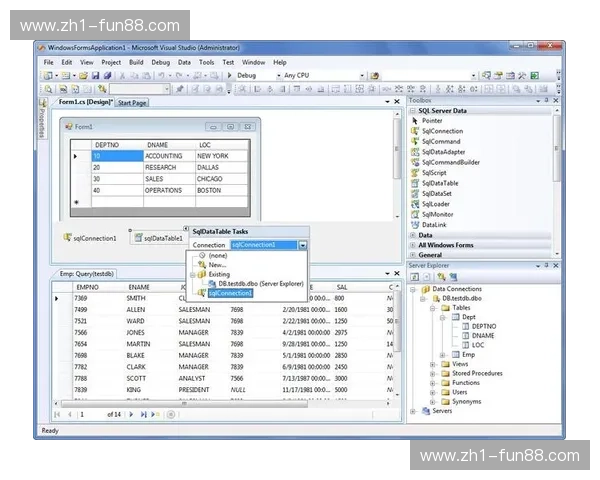600x480 pixels.
Task: Collapse the SQL Server Data toolbox group
Action: click(413, 111)
